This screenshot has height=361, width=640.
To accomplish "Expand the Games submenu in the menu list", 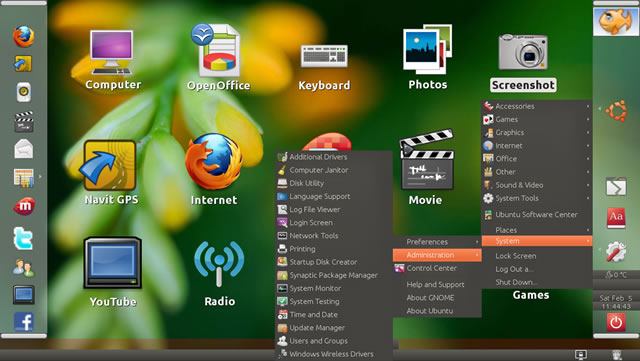I will [x=537, y=119].
